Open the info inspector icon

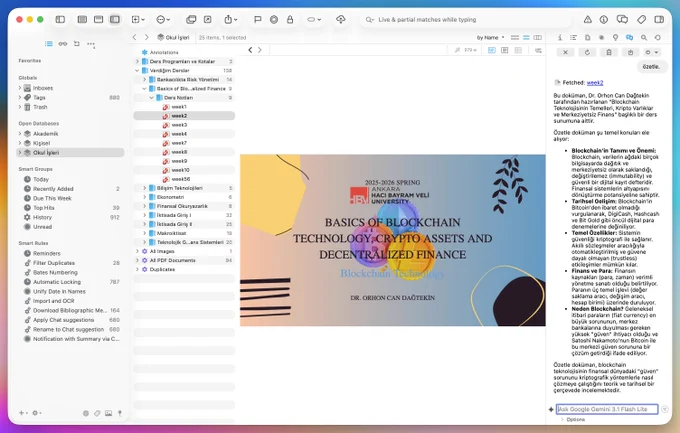[x=604, y=20]
